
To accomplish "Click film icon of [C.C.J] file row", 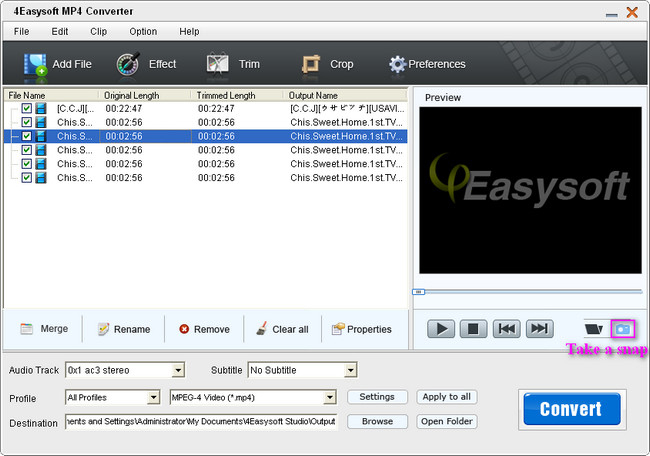I will coord(41,109).
